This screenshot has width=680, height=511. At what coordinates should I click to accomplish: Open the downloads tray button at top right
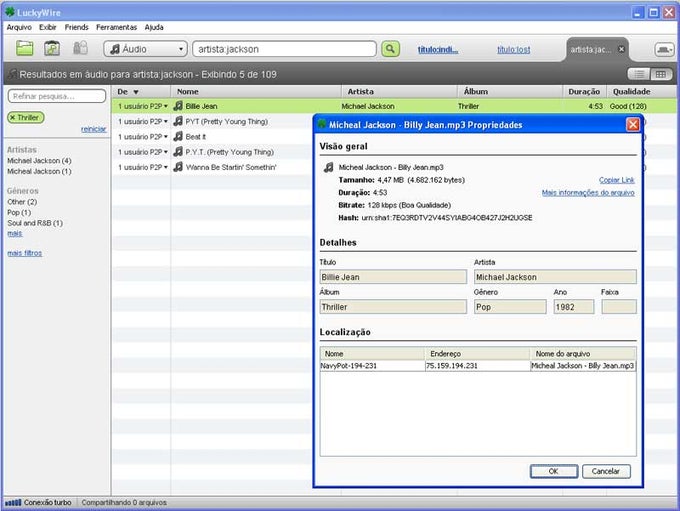(664, 49)
